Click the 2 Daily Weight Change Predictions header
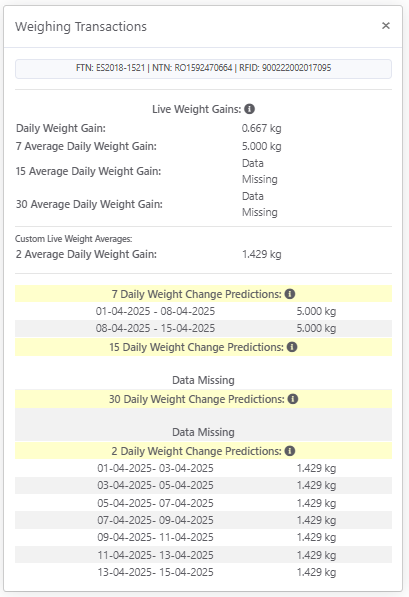409x597 pixels. click(203, 451)
